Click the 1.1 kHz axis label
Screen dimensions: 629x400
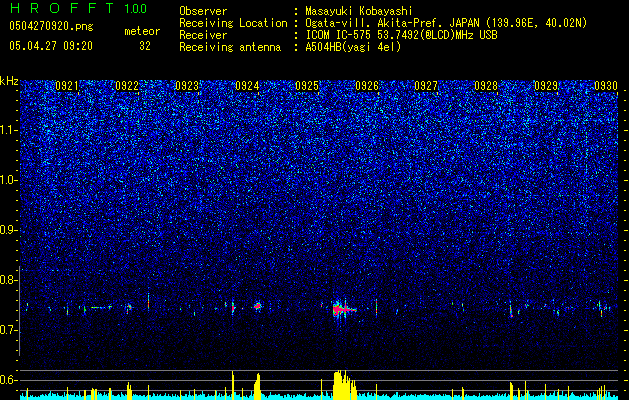(x=9, y=130)
